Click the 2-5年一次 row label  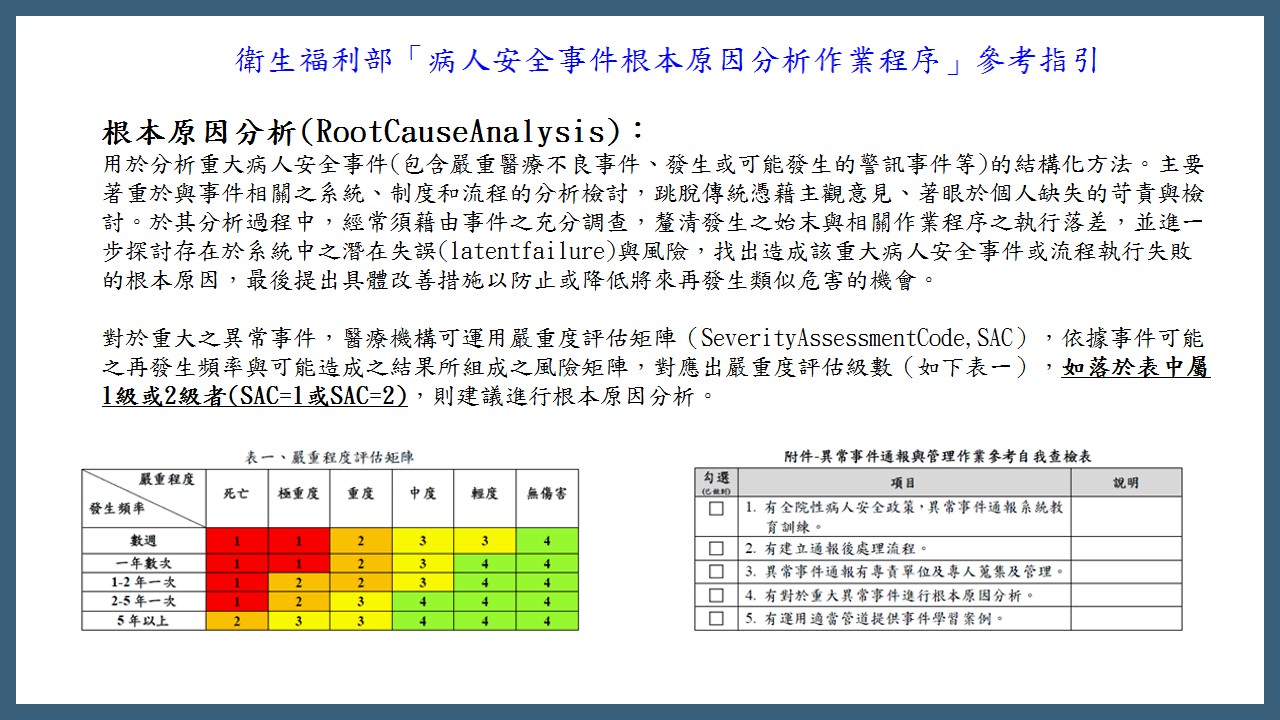pos(144,601)
